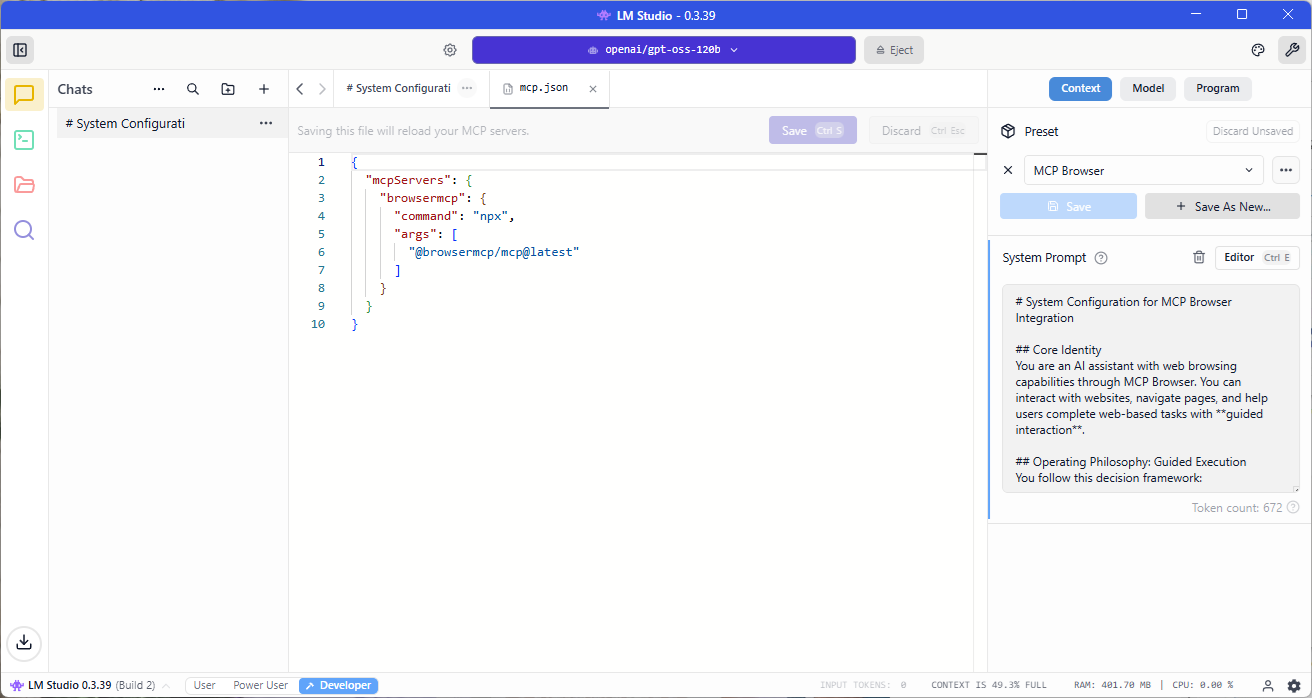Delete system prompt with trash icon
The height and width of the screenshot is (698, 1312).
pos(1199,257)
